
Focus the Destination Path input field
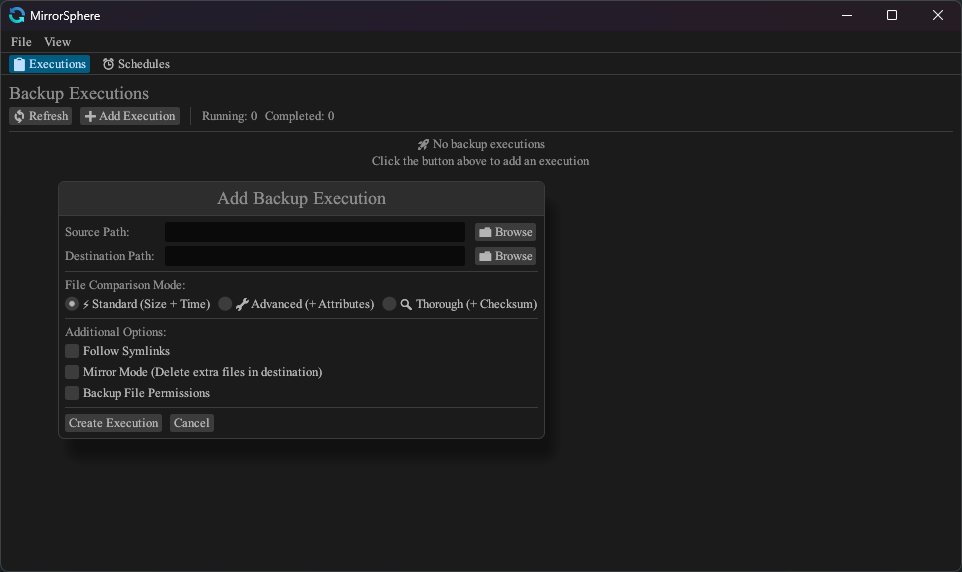click(315, 256)
